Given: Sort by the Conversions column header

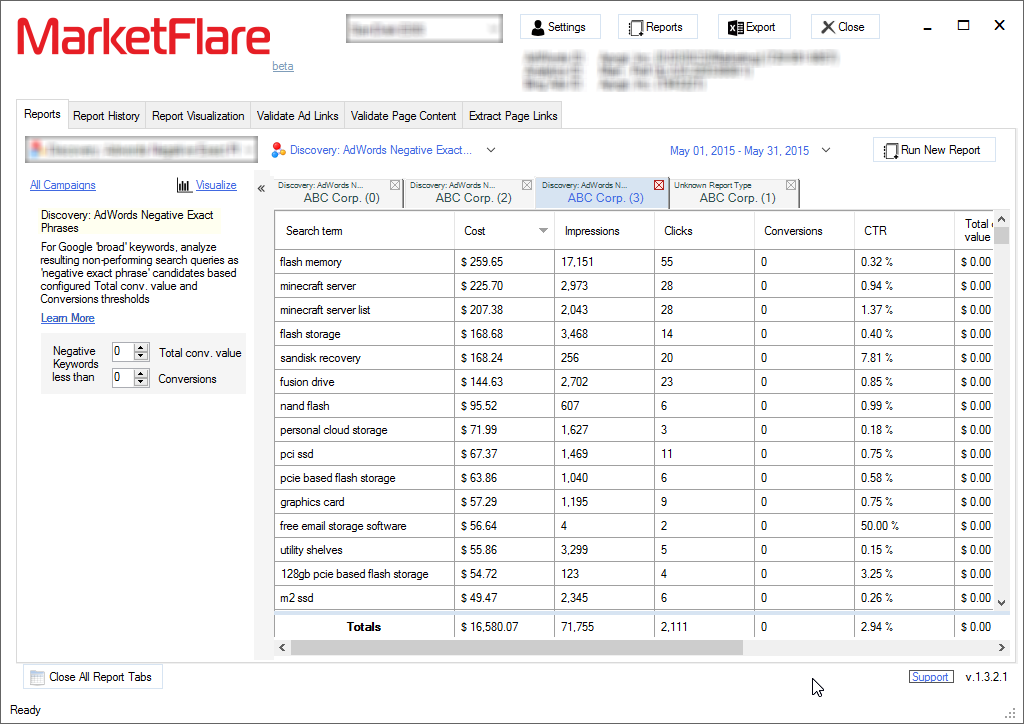Looking at the screenshot, I should pyautogui.click(x=804, y=230).
